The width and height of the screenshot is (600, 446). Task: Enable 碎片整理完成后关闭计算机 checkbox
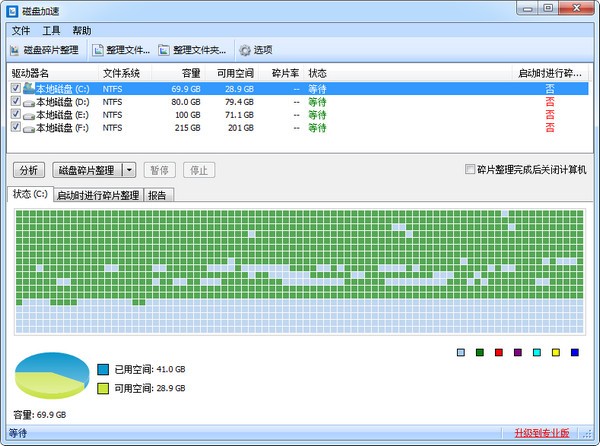tap(471, 170)
